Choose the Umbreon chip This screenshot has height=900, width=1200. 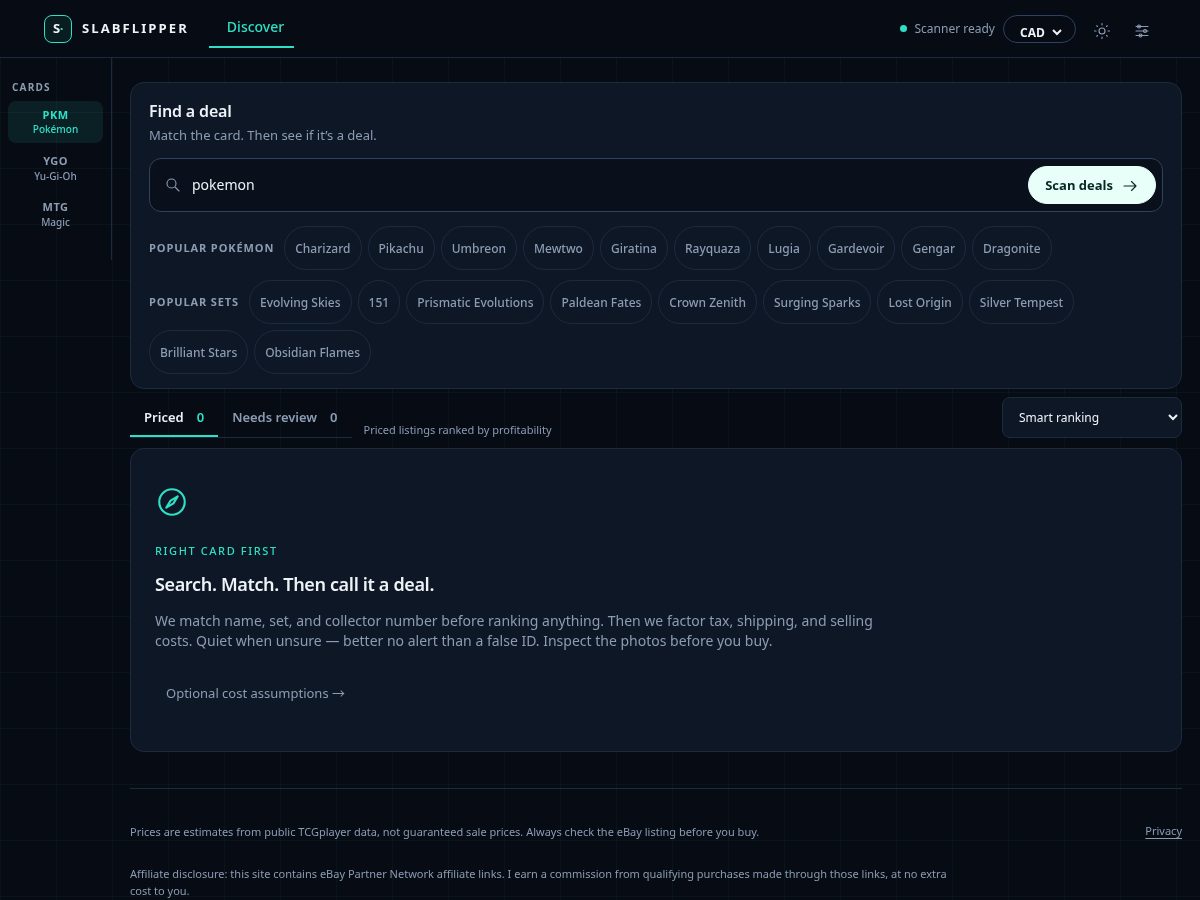478,248
